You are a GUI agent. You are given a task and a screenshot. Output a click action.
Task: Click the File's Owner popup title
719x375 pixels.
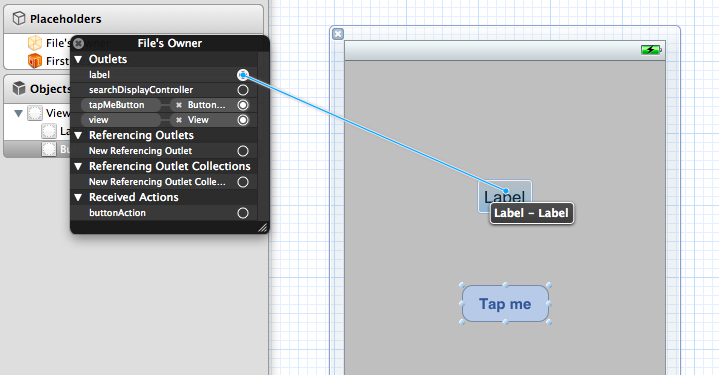(170, 43)
